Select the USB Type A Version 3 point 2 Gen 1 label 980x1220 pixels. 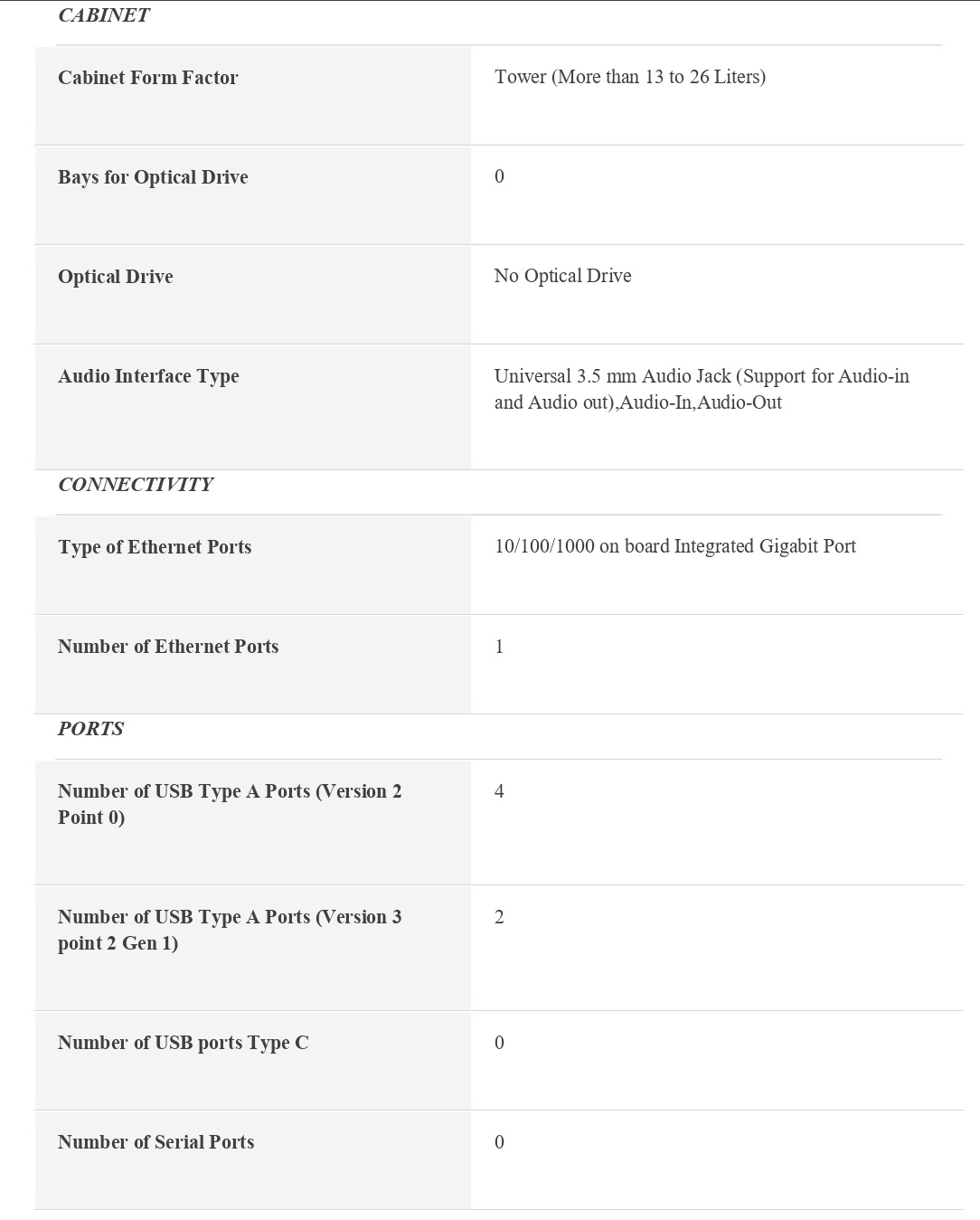pos(230,930)
